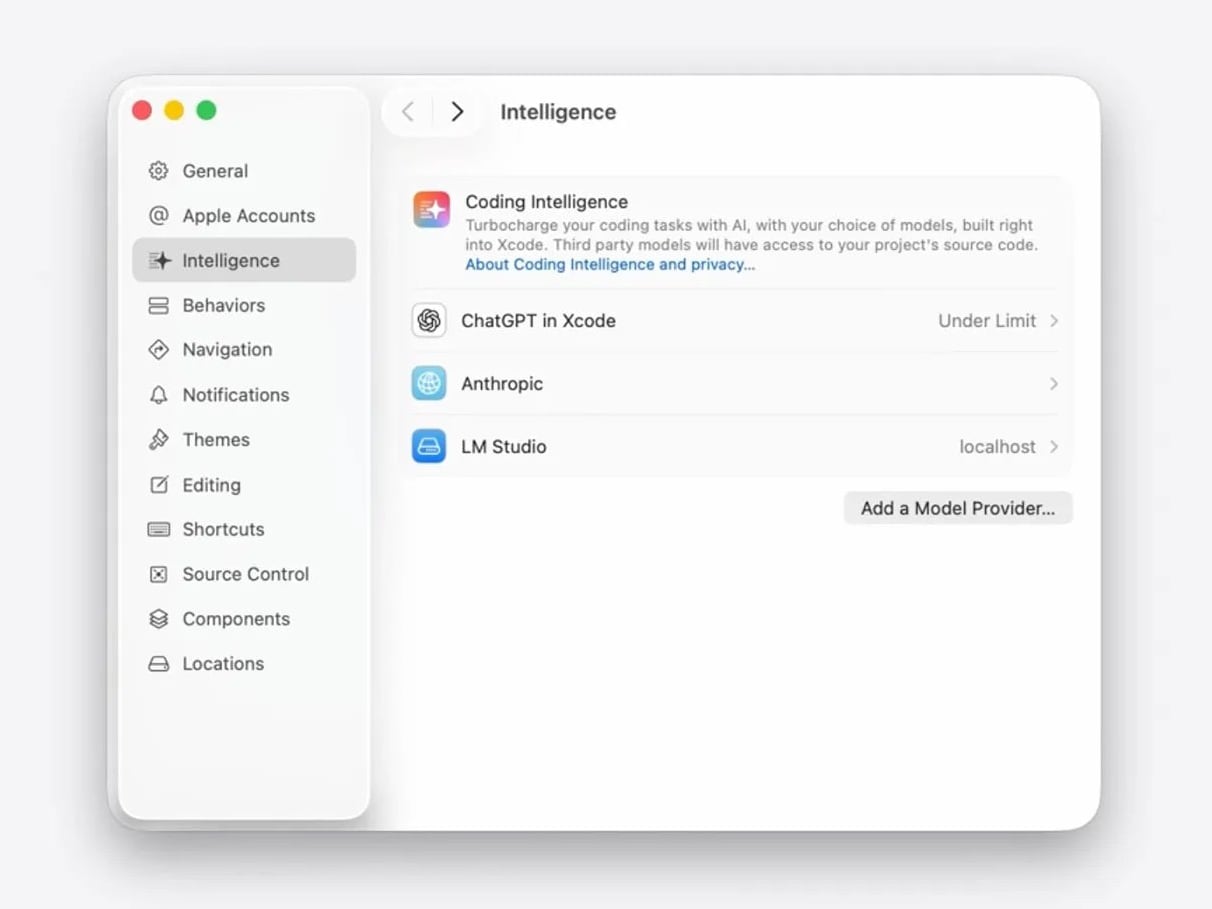
Task: Expand the Anthropic row chevron
Action: pyautogui.click(x=1054, y=384)
